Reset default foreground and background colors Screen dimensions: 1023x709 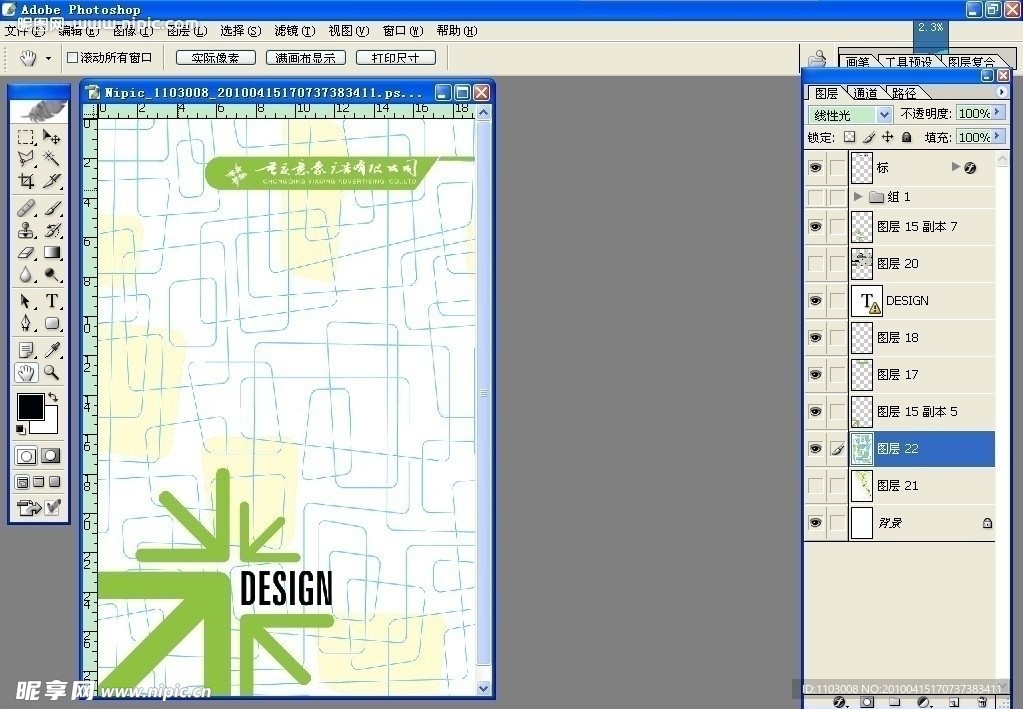coord(21,429)
